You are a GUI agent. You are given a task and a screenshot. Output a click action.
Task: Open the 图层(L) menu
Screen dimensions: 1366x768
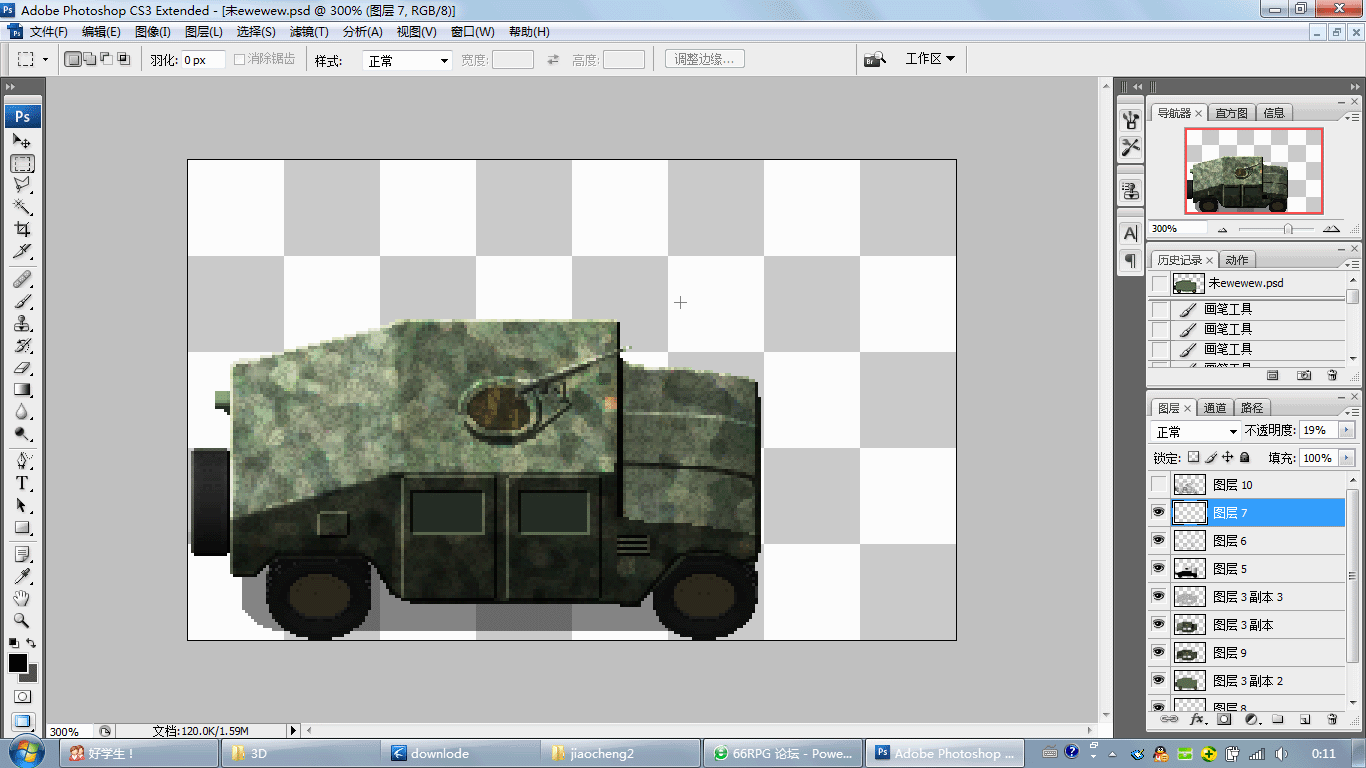(204, 32)
